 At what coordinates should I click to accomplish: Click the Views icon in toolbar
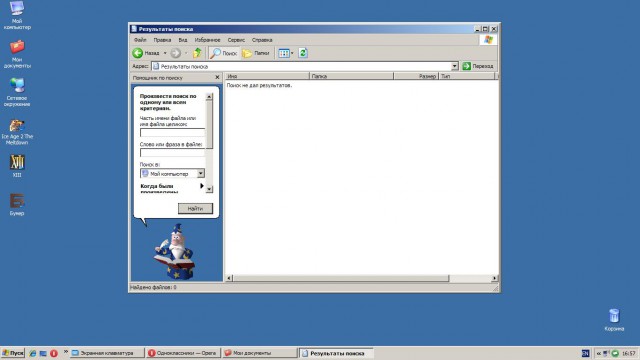(284, 53)
